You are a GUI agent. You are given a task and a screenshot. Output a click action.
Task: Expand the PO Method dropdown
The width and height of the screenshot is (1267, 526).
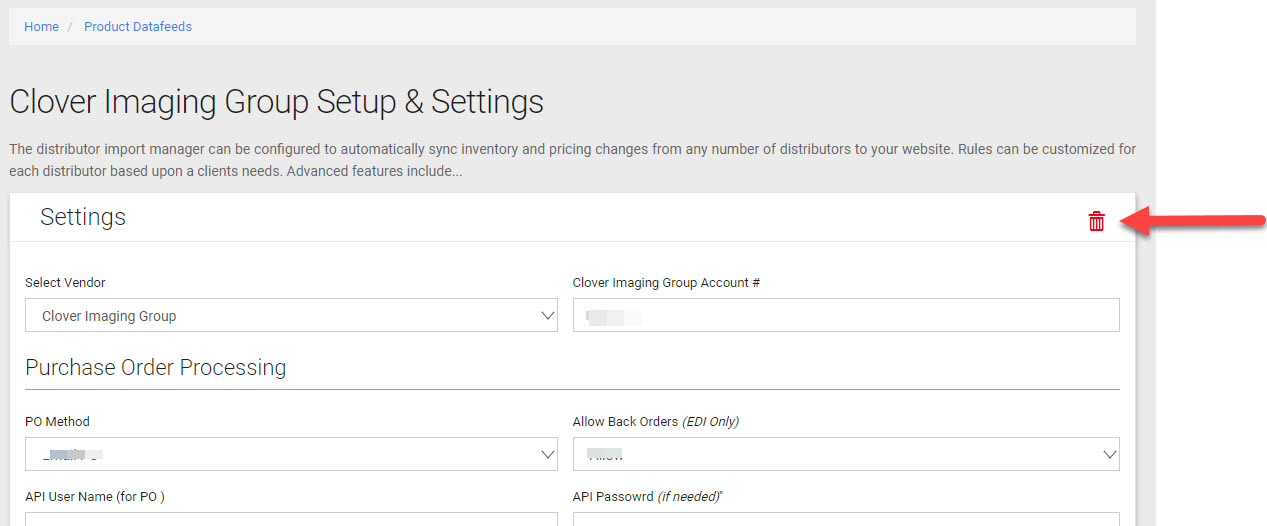point(290,454)
